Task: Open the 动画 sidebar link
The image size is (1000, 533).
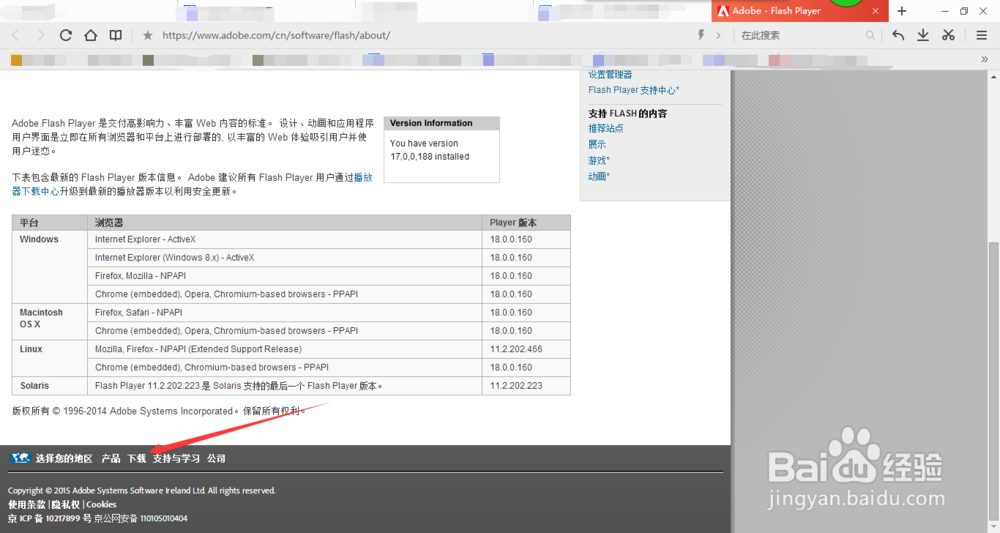Action: click(598, 177)
